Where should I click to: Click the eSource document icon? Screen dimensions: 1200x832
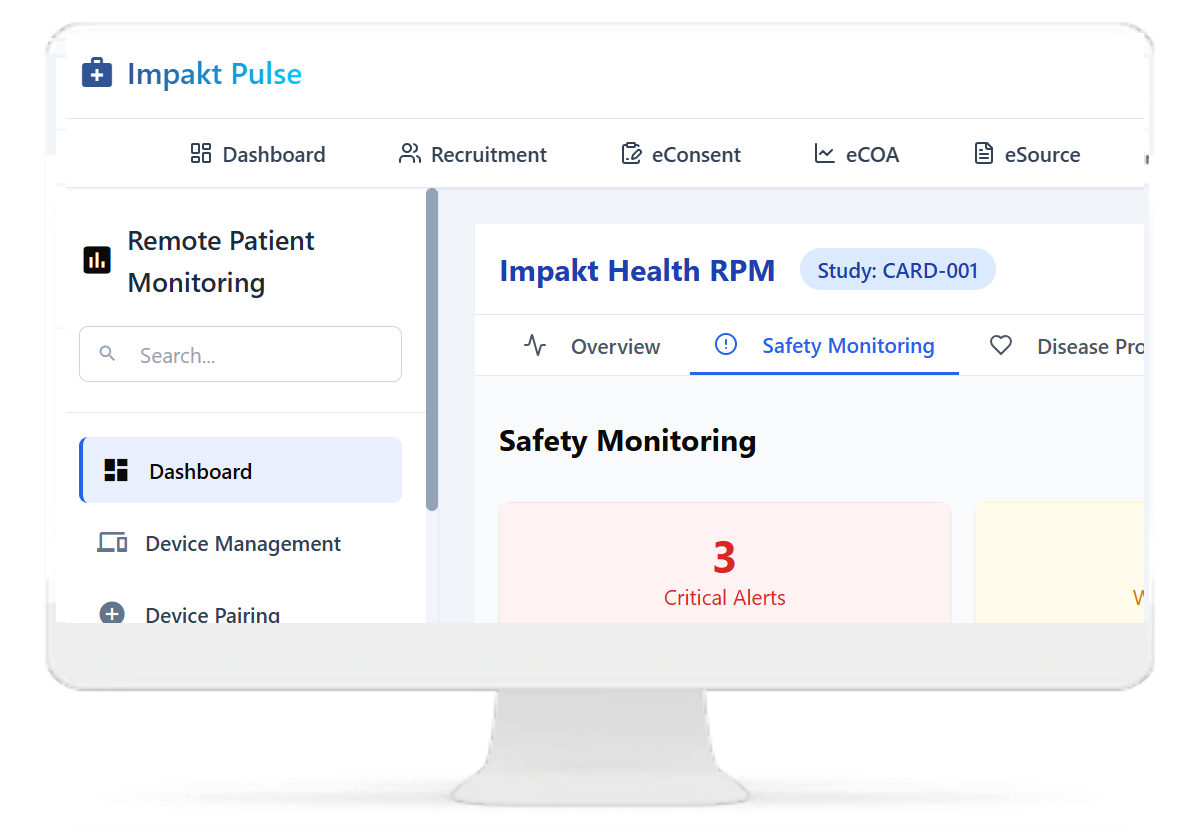point(984,154)
